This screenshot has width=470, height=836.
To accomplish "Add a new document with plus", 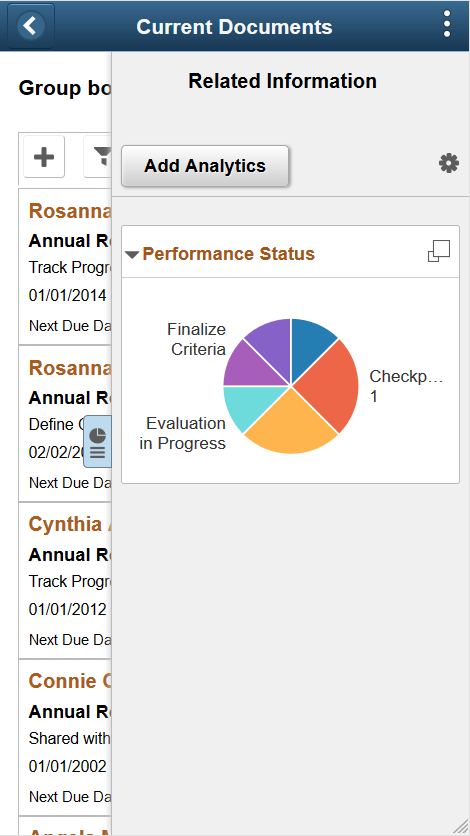I will pyautogui.click(x=44, y=157).
